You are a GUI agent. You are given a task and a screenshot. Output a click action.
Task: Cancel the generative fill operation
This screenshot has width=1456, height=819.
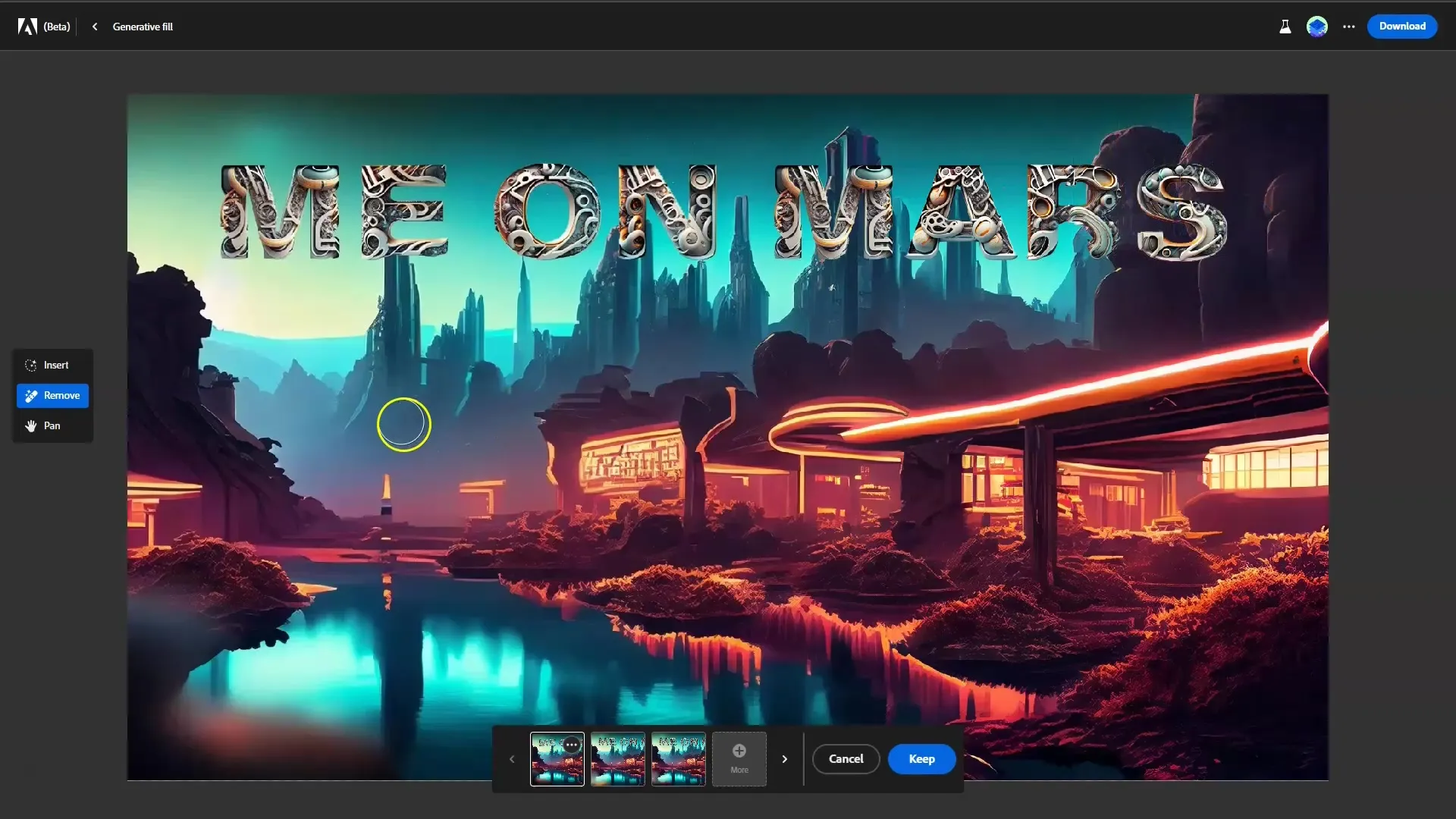click(x=846, y=758)
